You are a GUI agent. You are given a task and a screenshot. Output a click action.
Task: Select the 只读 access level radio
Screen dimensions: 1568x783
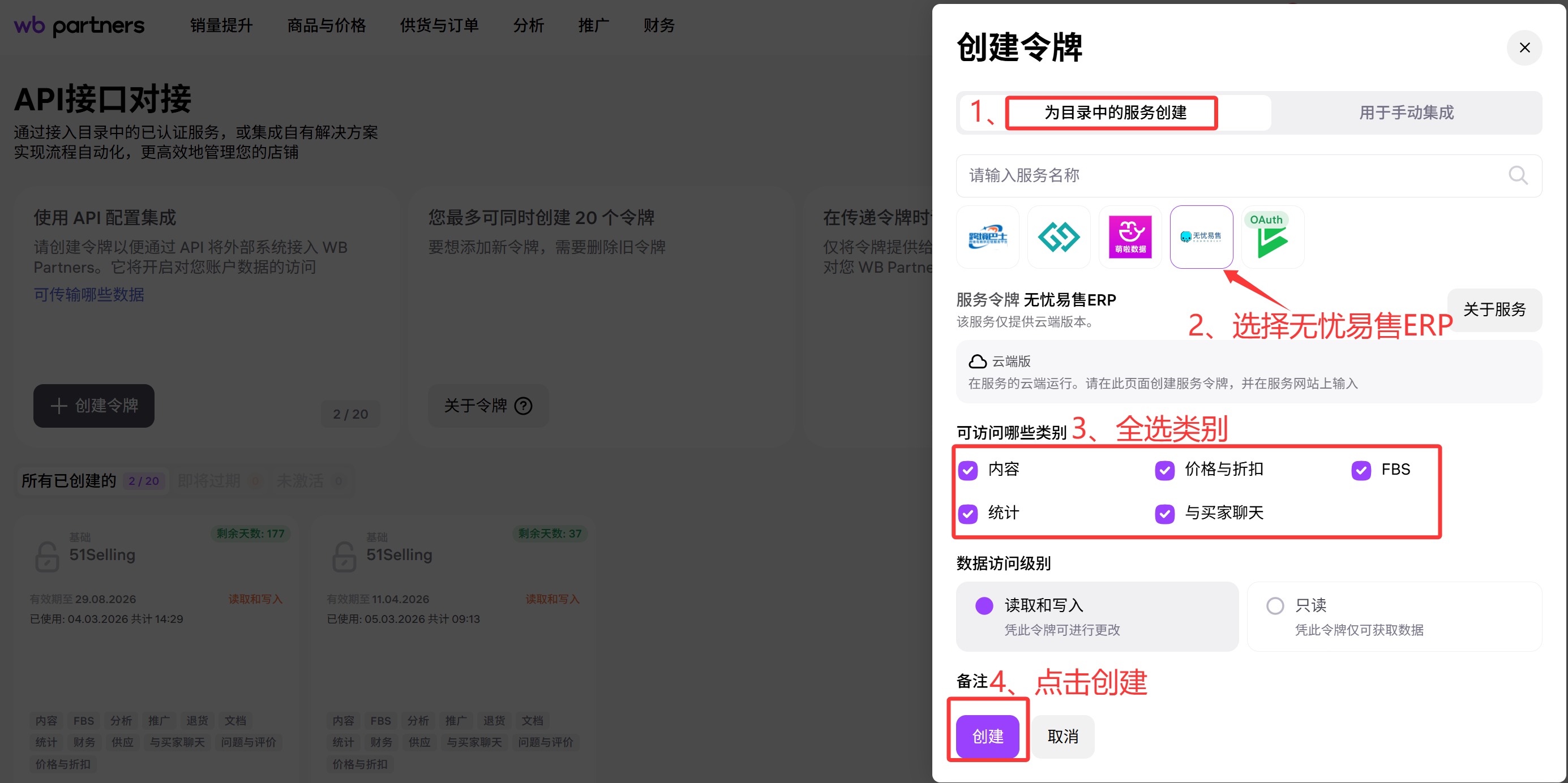pos(1275,606)
